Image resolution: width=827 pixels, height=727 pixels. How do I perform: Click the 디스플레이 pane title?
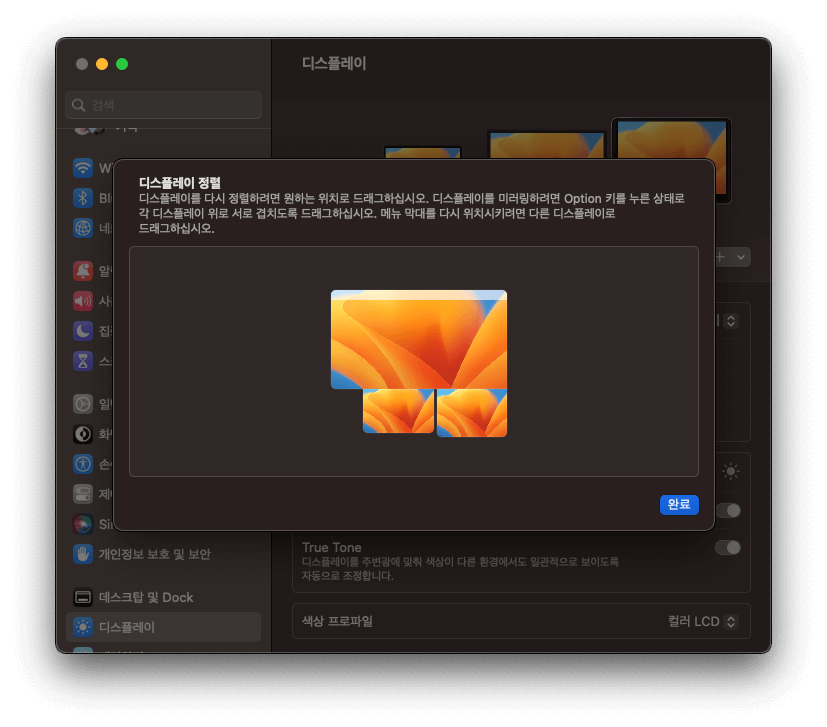[334, 64]
